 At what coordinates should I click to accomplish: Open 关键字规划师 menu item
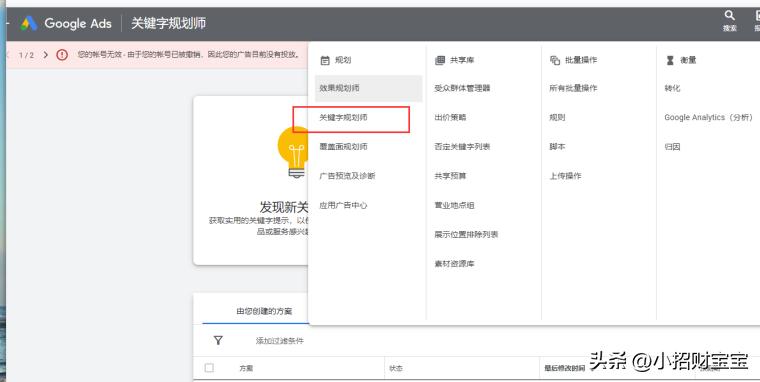click(x=343, y=117)
